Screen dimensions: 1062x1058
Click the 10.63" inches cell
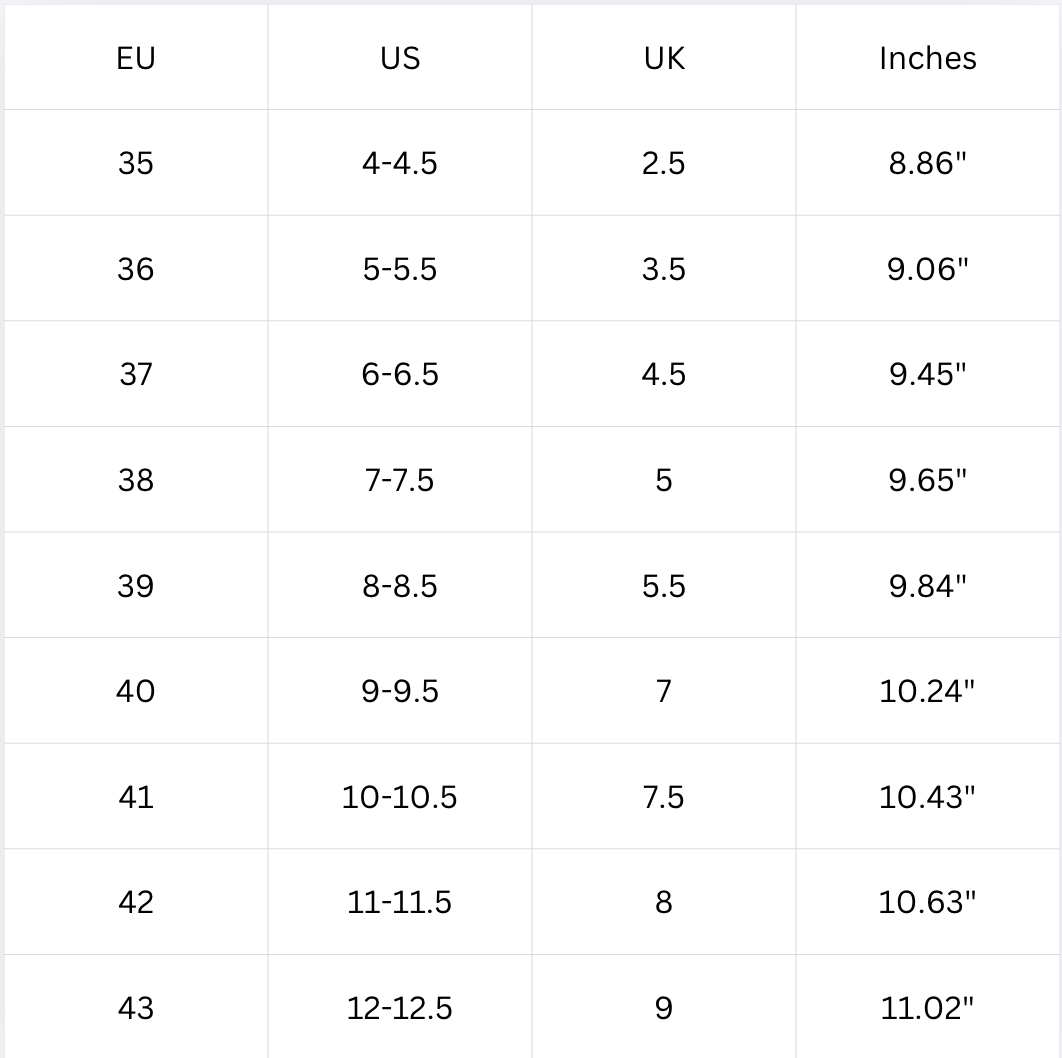(928, 902)
